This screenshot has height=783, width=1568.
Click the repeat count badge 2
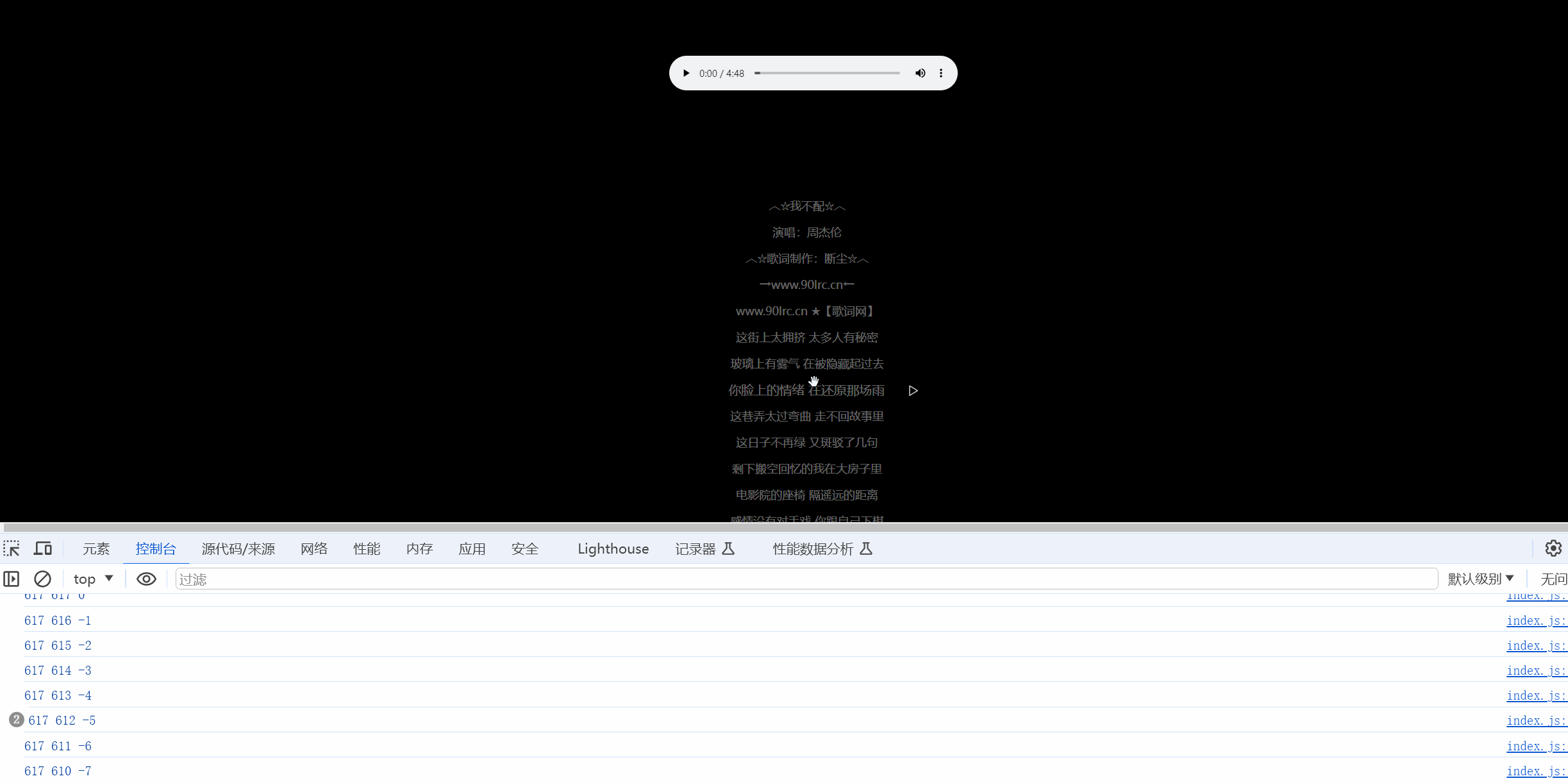16,720
